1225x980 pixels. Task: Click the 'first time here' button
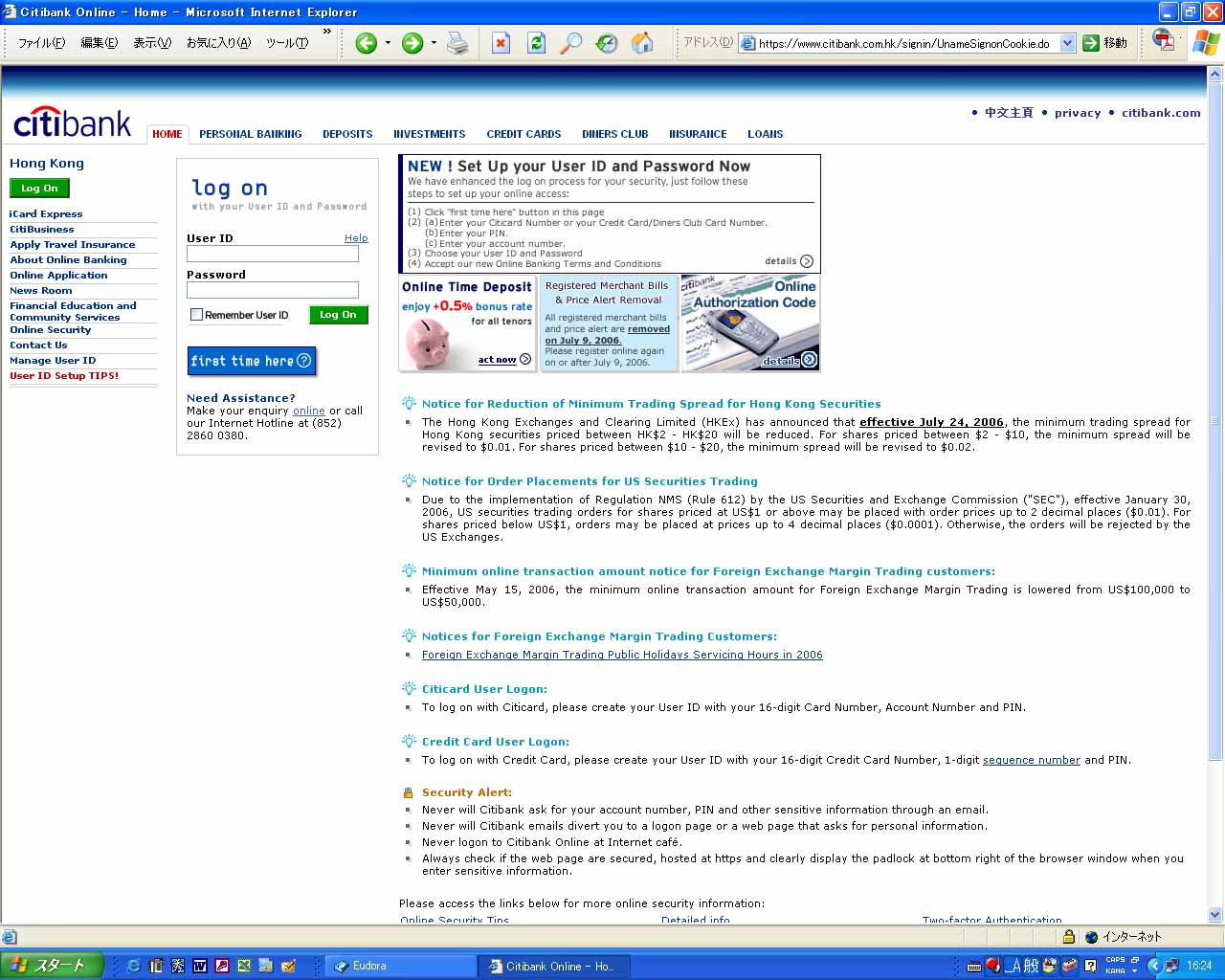pos(252,361)
